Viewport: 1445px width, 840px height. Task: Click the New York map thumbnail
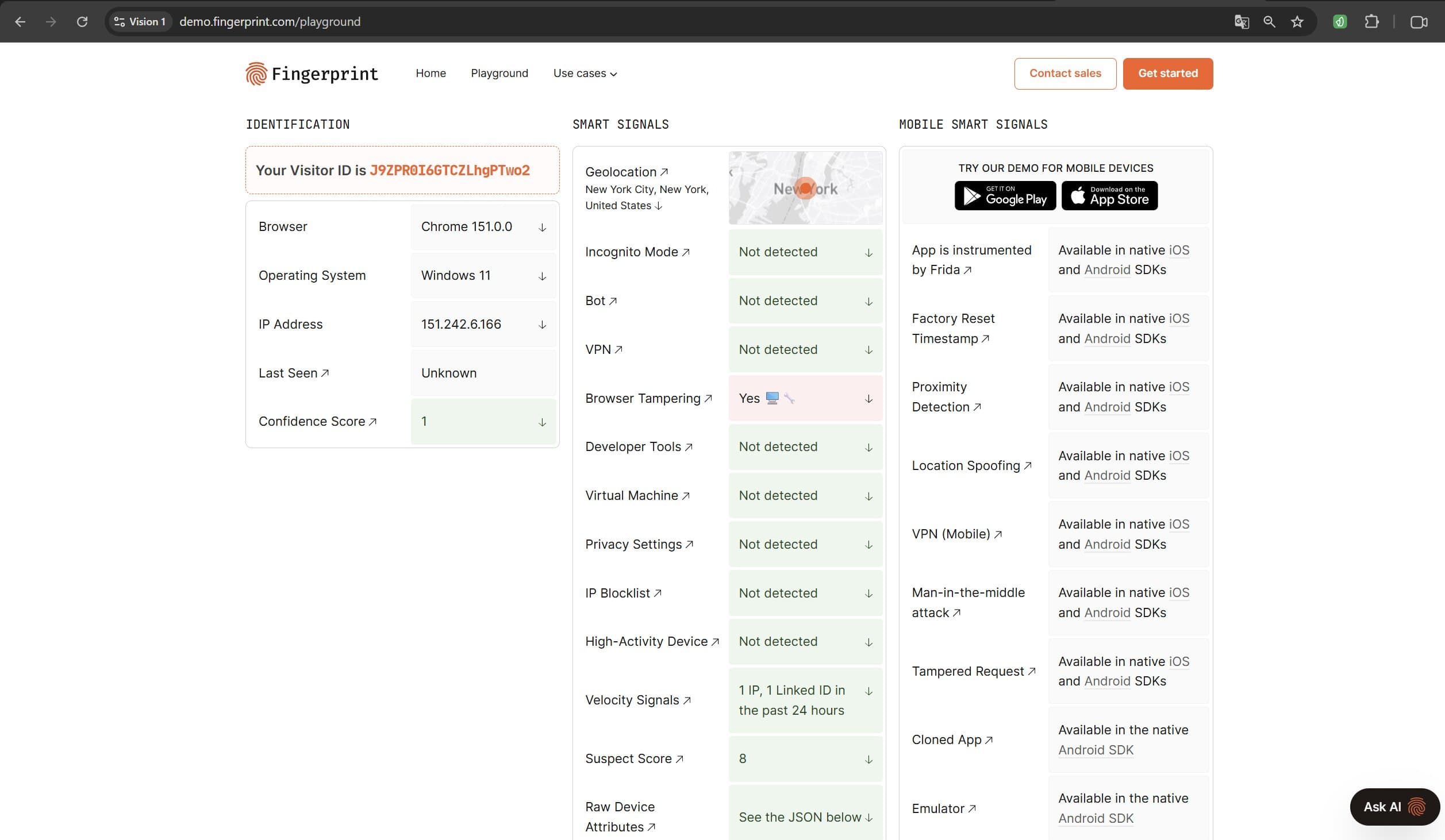pyautogui.click(x=805, y=188)
